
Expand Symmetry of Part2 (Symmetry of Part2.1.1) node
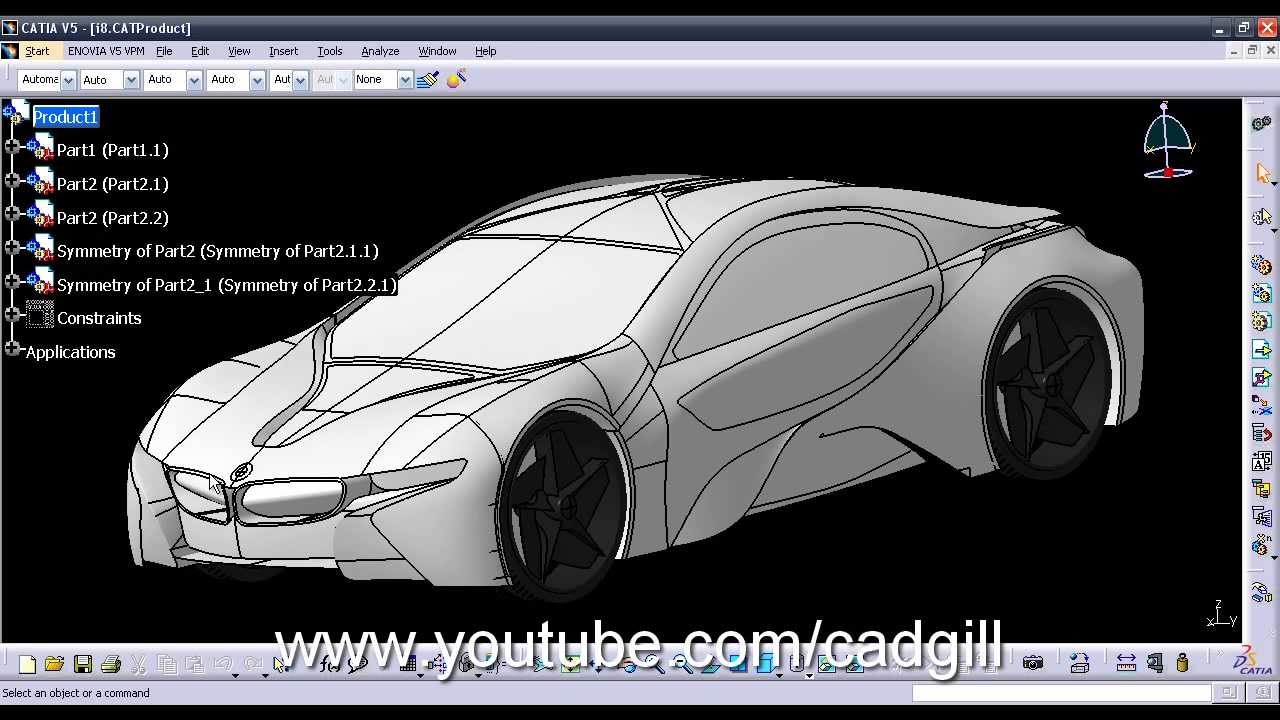pos(12,248)
